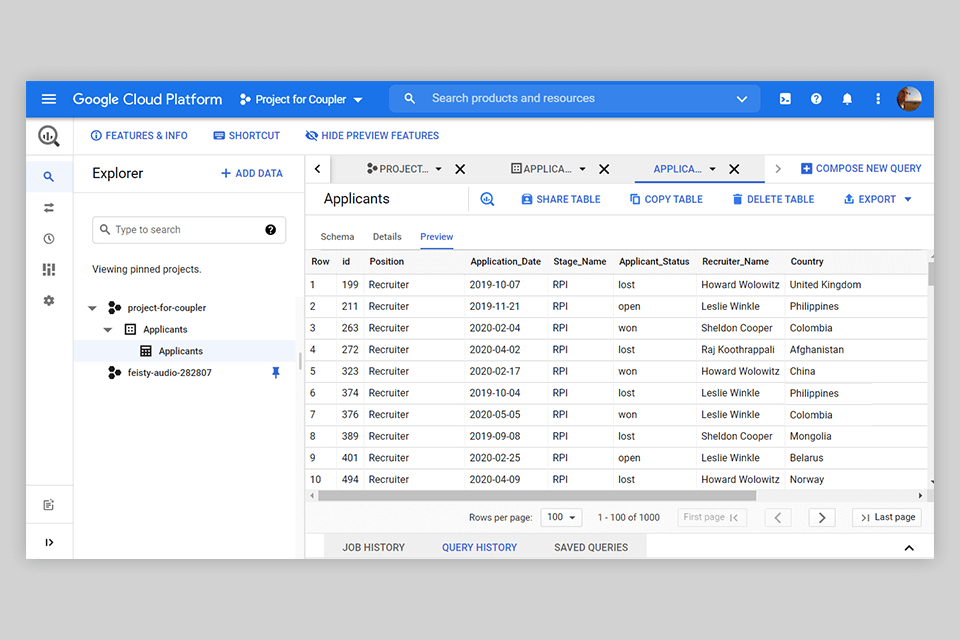Open Cloud Shell terminal icon
The image size is (960, 640).
click(x=786, y=99)
